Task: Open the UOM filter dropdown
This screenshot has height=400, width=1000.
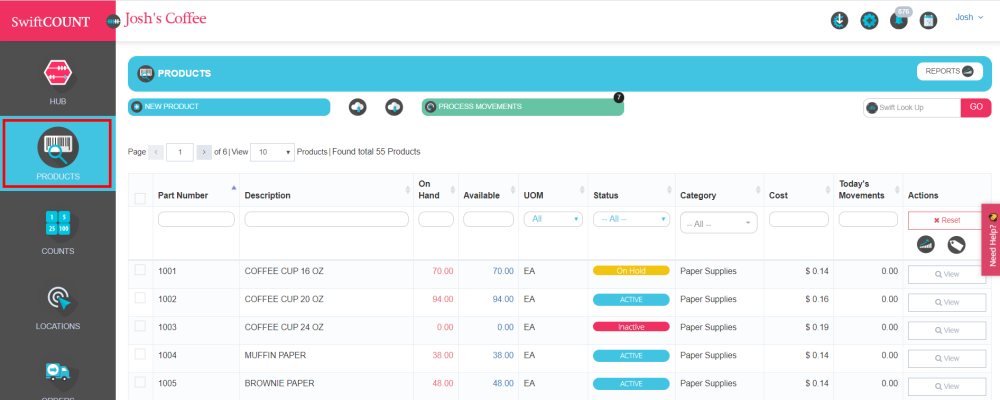Action: (x=553, y=219)
